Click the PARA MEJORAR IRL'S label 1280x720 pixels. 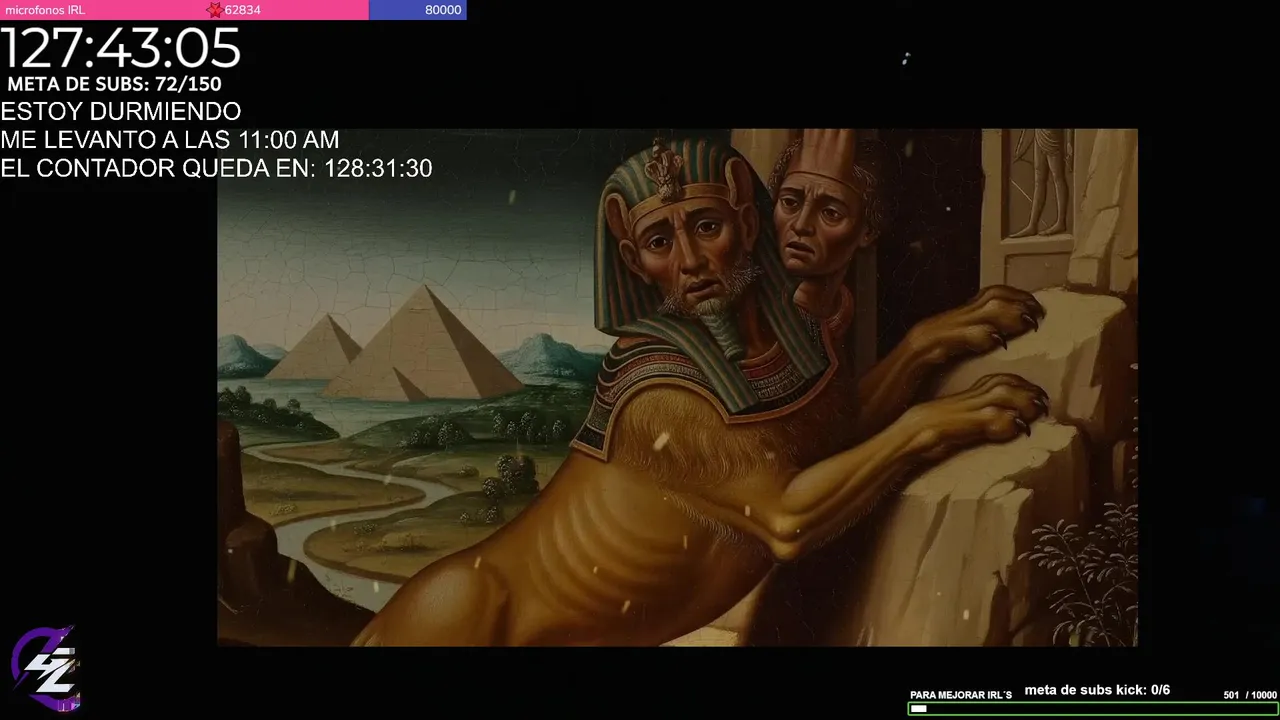point(961,695)
